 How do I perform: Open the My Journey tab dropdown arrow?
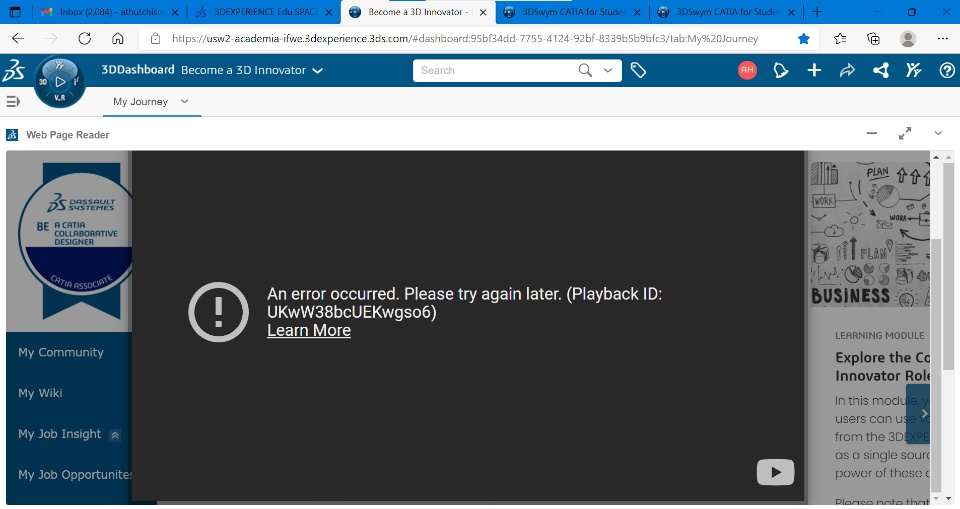[184, 102]
